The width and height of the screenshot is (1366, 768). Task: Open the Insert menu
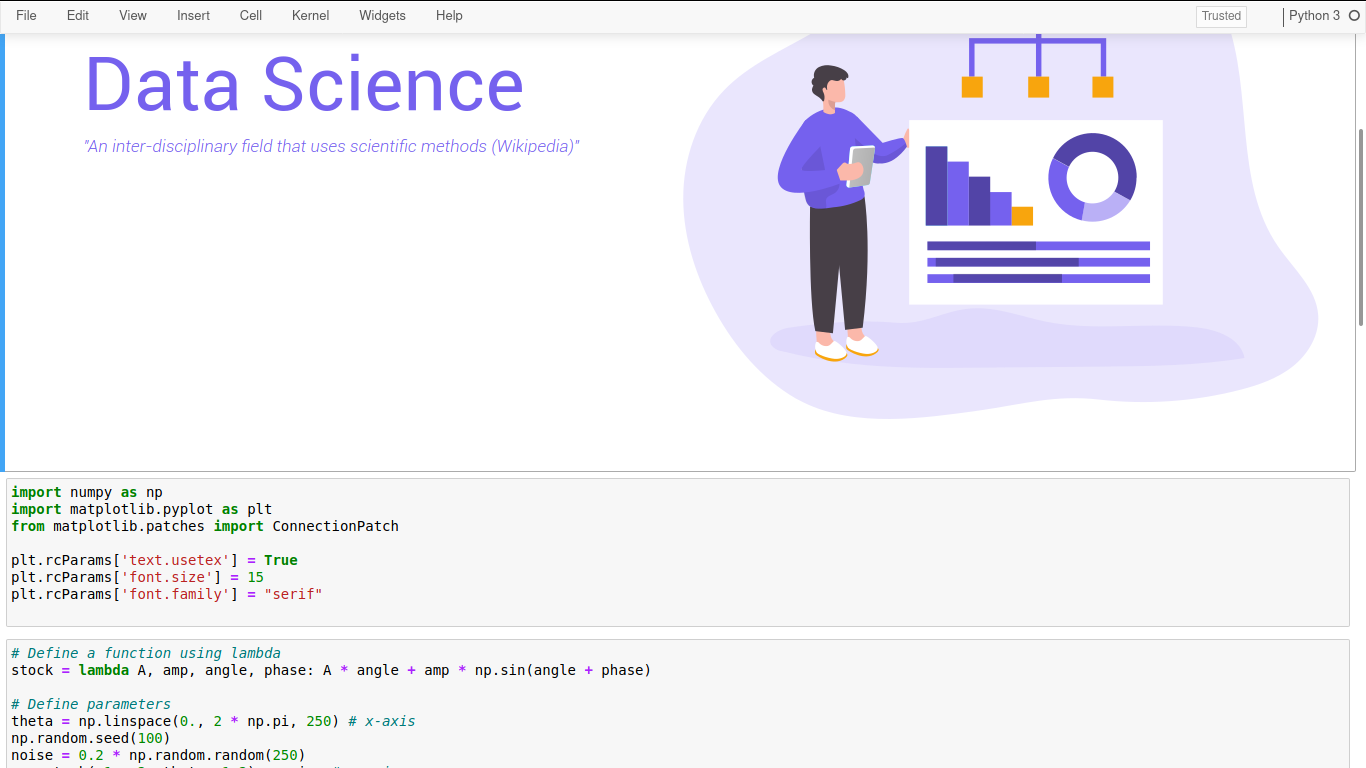click(193, 16)
